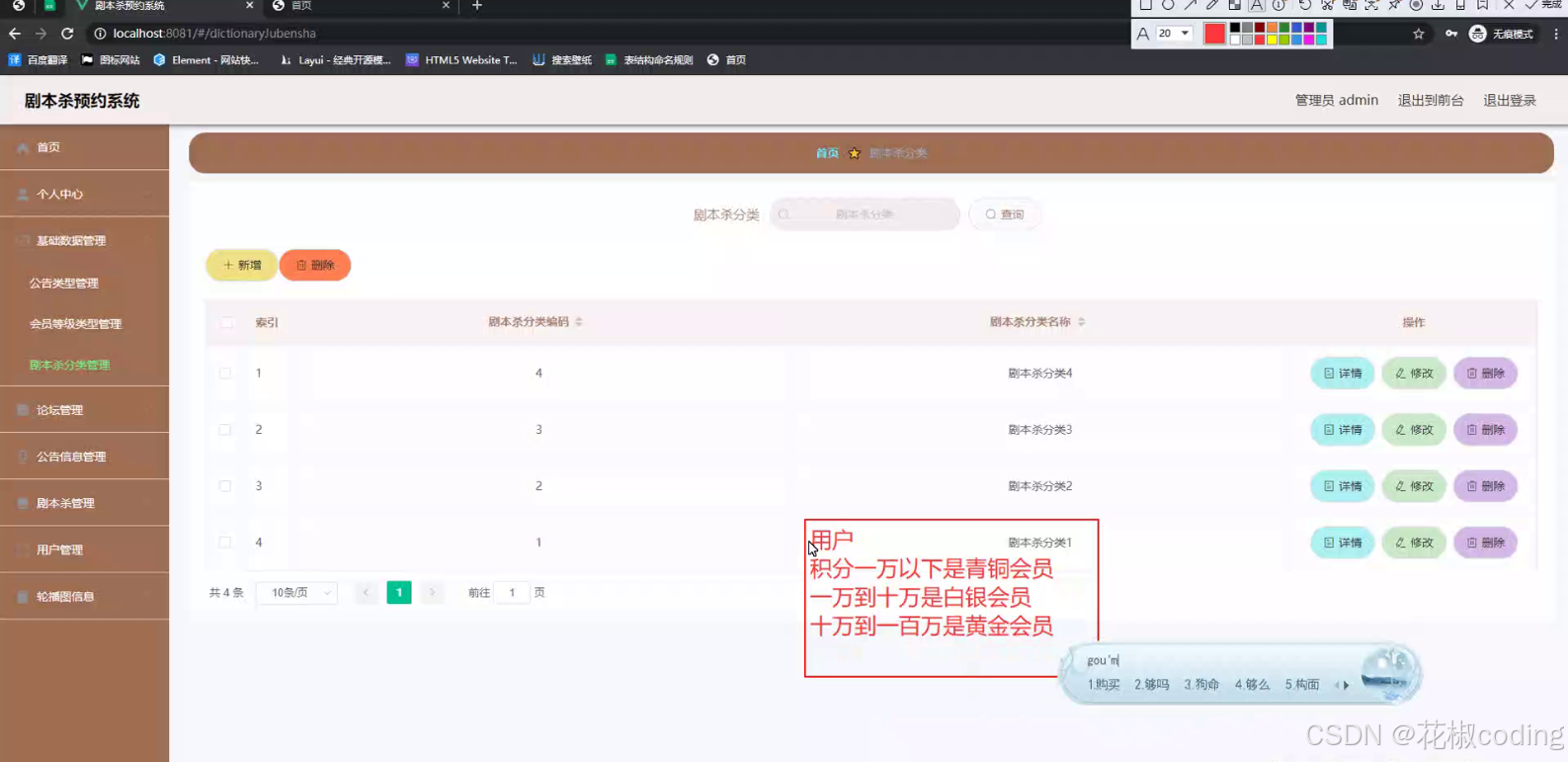Toggle the select-all header checkbox

[x=227, y=322]
